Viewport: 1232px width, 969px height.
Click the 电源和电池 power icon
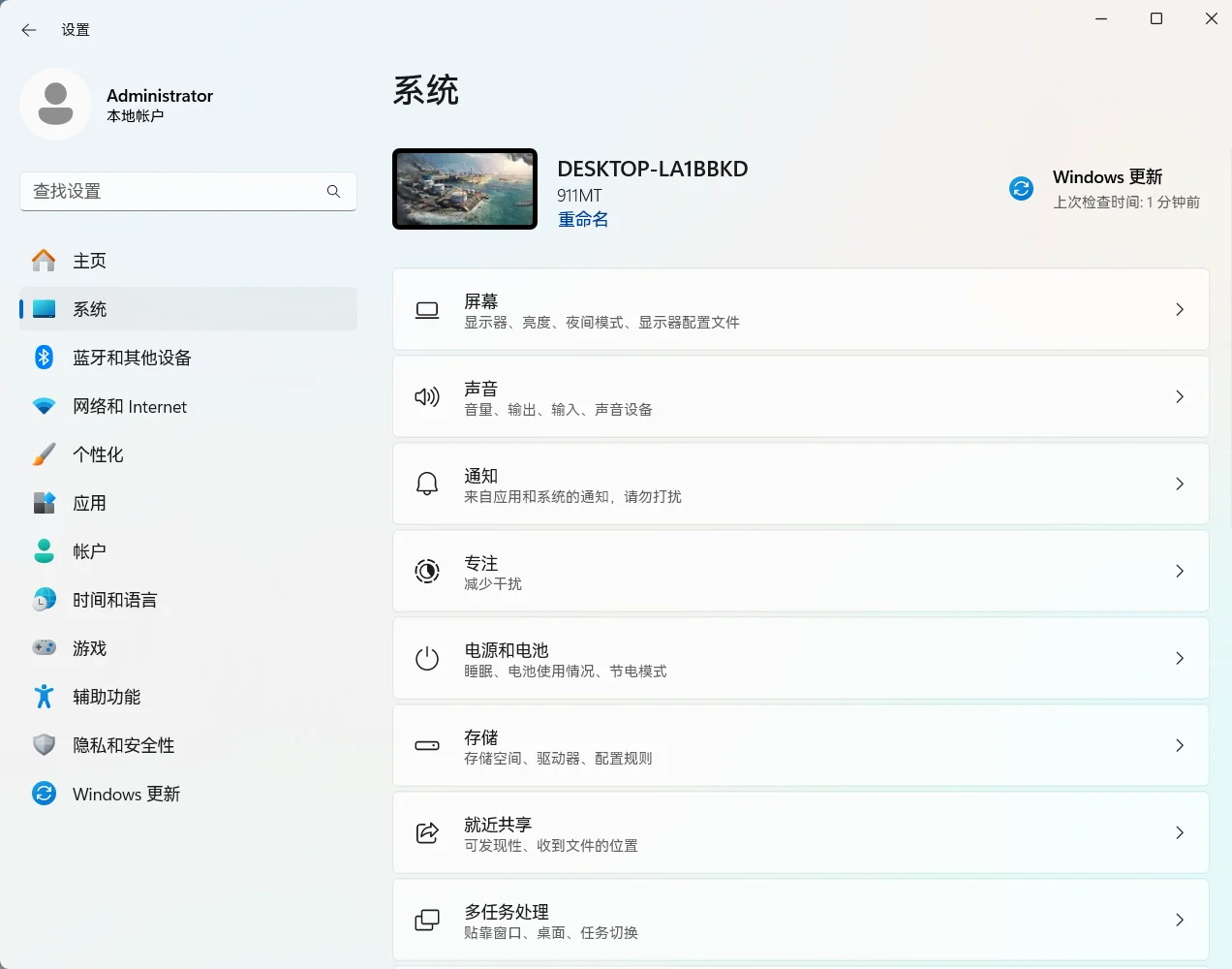[426, 658]
